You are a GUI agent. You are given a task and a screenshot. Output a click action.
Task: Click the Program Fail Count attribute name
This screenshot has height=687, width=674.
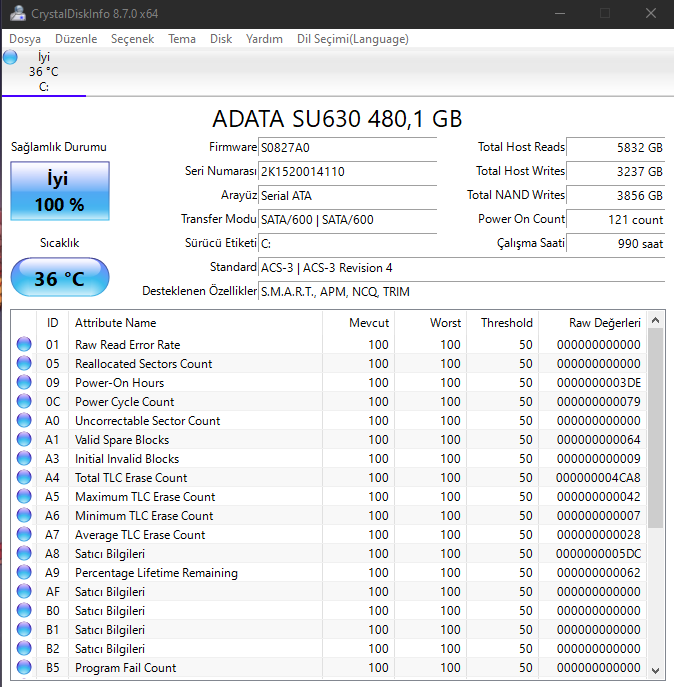(126, 668)
